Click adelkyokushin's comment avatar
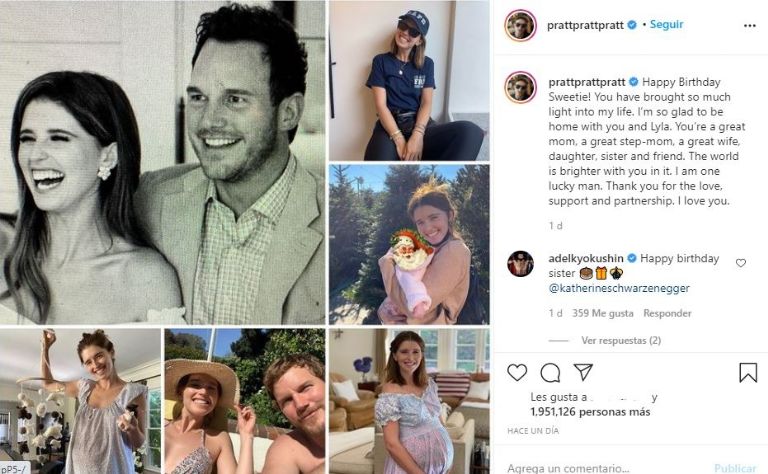Viewport: 768px width, 474px height. pos(520,264)
